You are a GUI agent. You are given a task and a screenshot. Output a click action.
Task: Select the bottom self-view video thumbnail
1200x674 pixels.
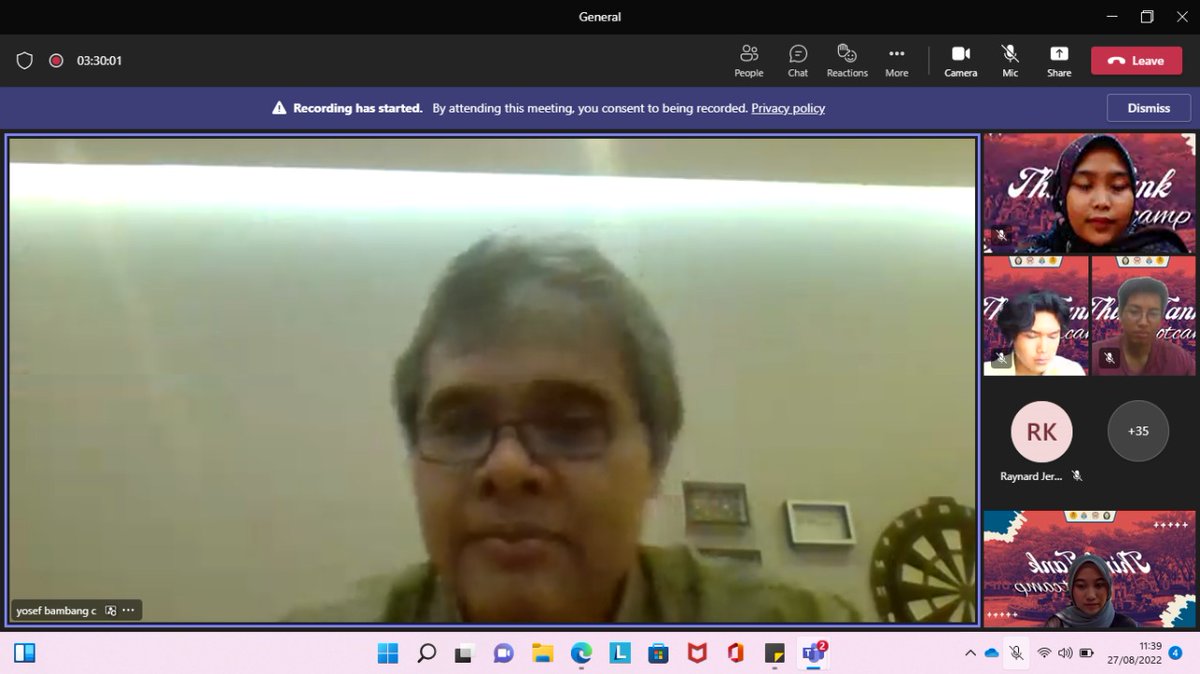[1089, 569]
